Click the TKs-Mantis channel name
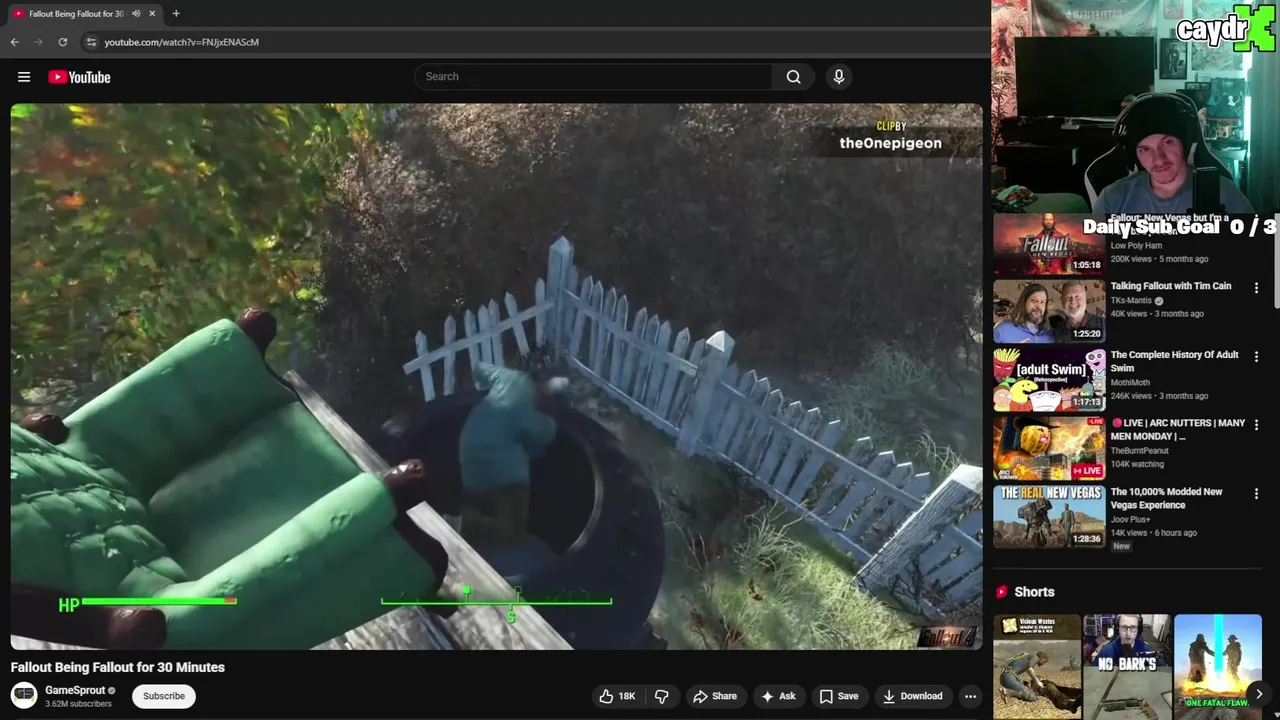Viewport: 1280px width, 720px height. [1132, 300]
